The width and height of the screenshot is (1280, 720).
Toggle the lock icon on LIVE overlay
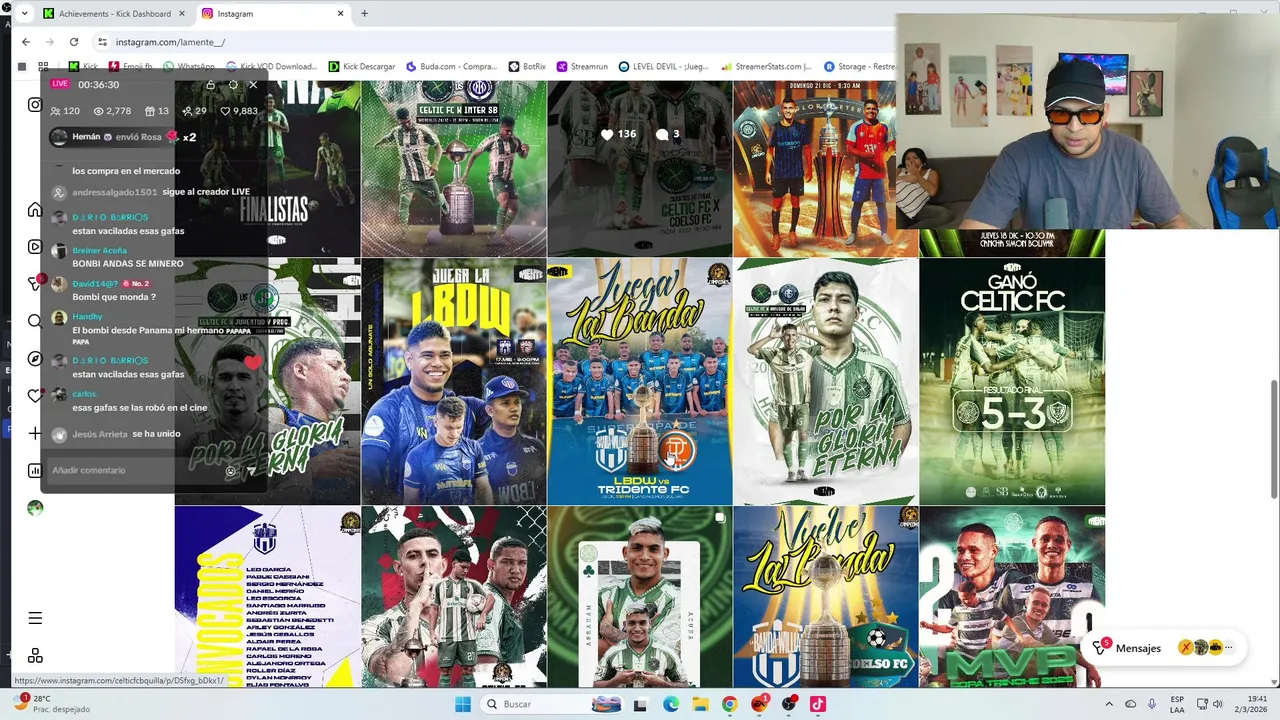click(x=209, y=85)
